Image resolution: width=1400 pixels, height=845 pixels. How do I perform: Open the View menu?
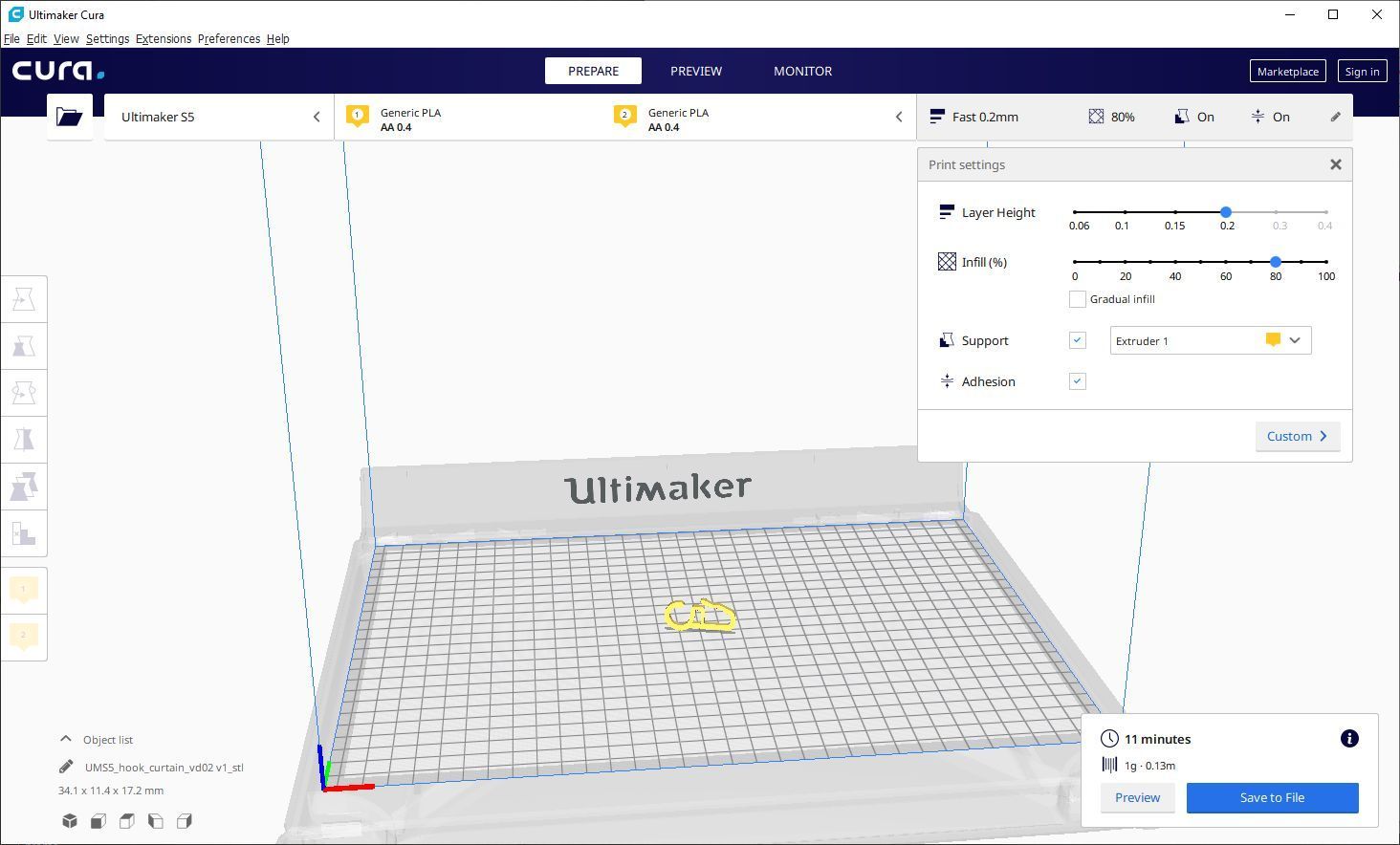coord(66,39)
